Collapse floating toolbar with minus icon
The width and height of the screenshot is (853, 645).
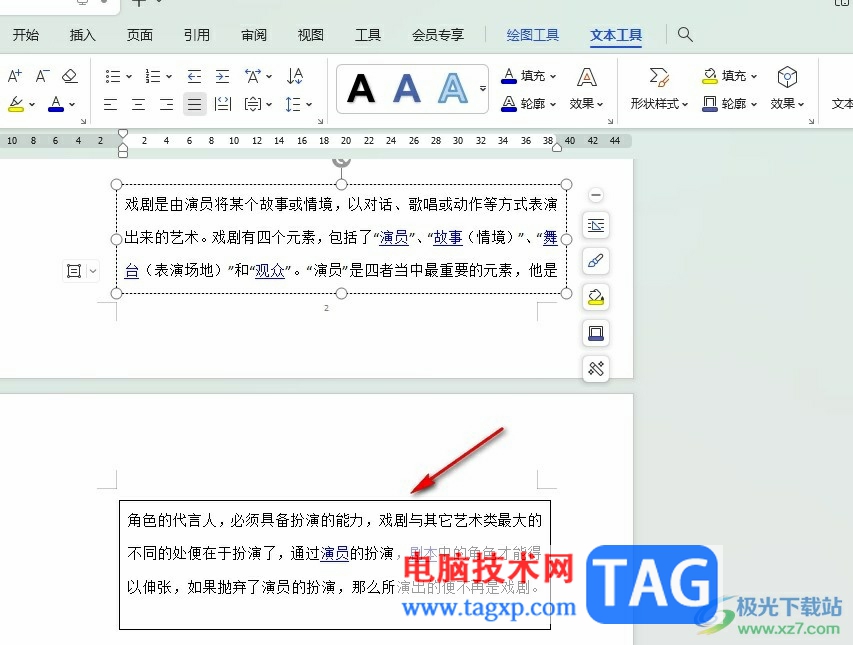596,195
